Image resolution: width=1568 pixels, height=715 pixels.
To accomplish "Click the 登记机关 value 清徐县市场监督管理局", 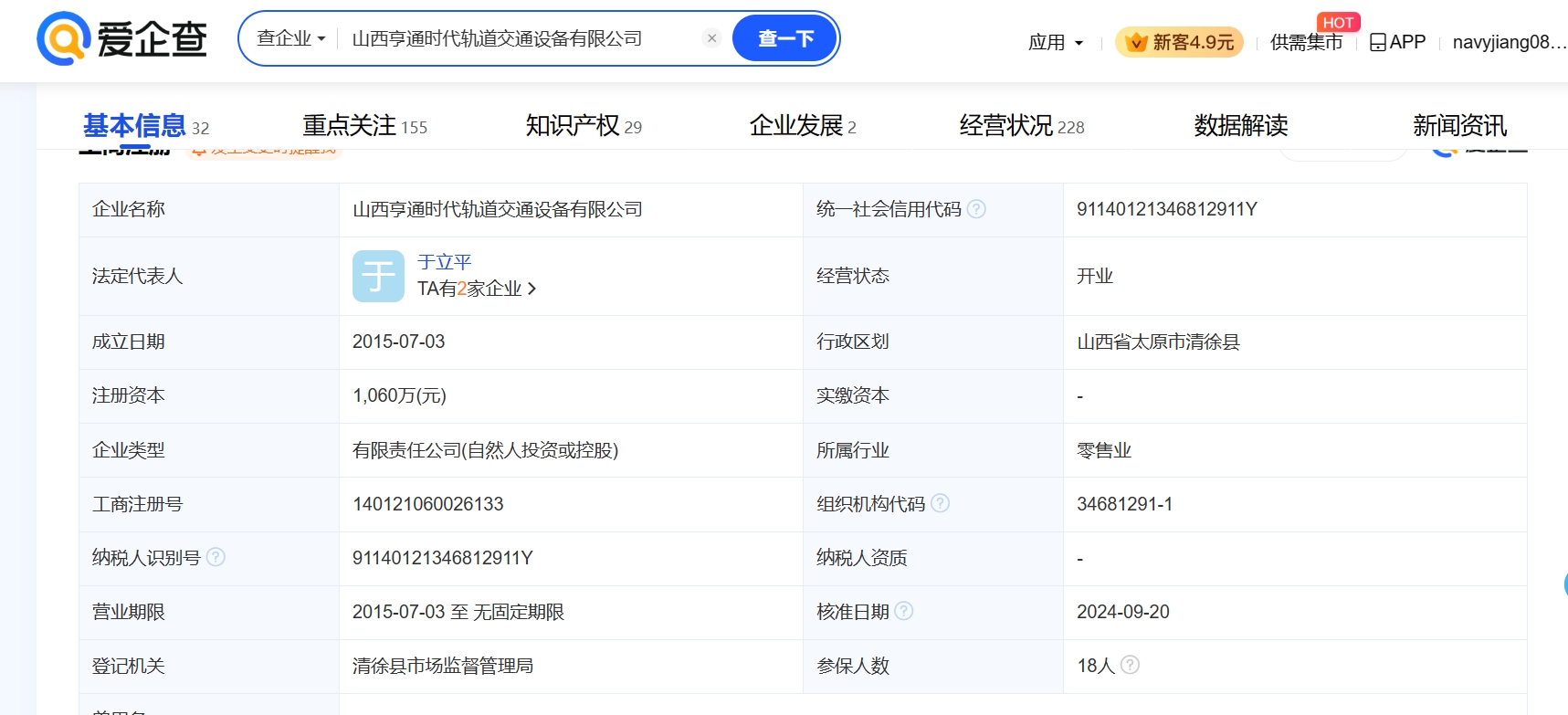I will point(443,666).
